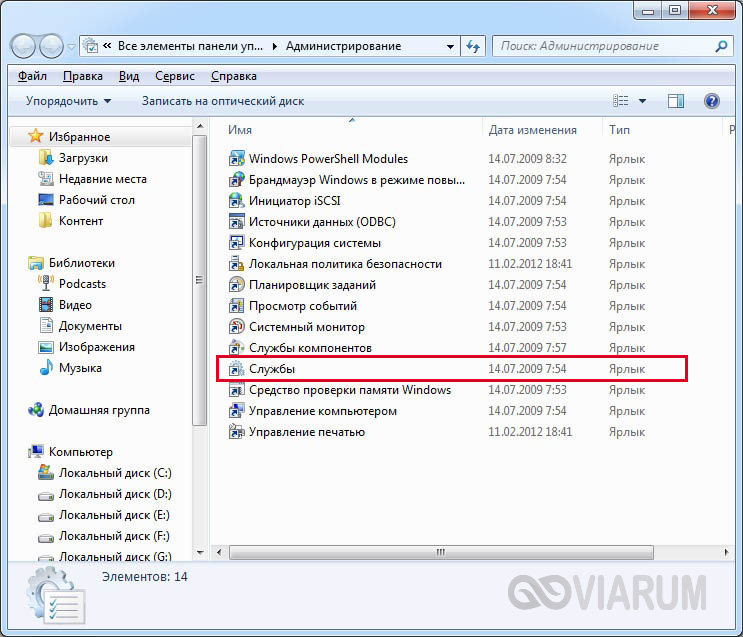This screenshot has width=743, height=637.
Task: Select the Управление компьютером icon
Action: pyautogui.click(x=236, y=410)
